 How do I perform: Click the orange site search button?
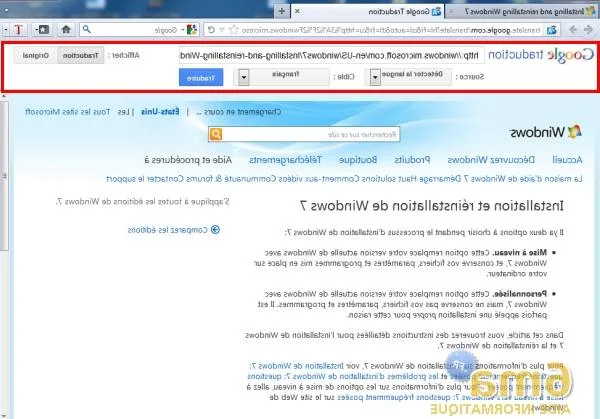pyautogui.click(x=215, y=134)
